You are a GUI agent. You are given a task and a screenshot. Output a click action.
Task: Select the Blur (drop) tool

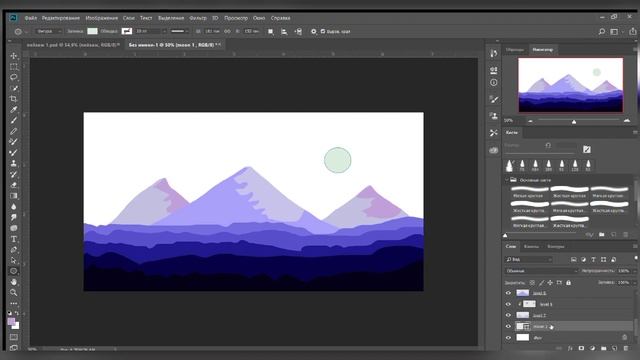point(13,207)
